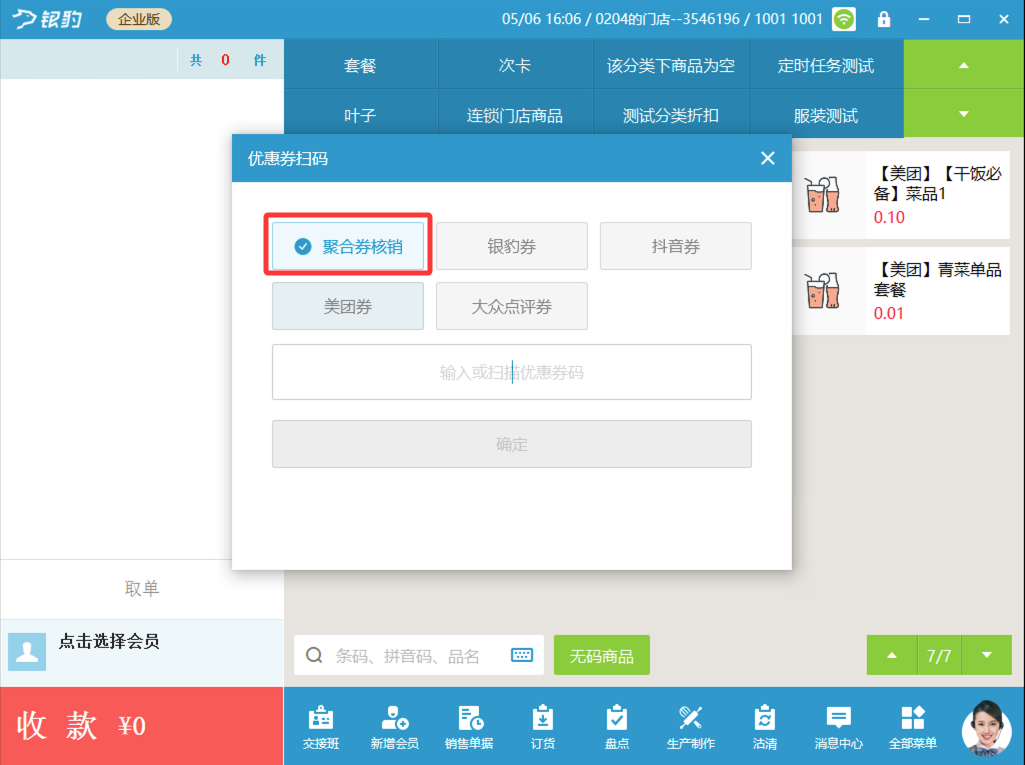This screenshot has height=765, width=1025.
Task: Open the 全部菜单 all menus icon
Action: (913, 726)
